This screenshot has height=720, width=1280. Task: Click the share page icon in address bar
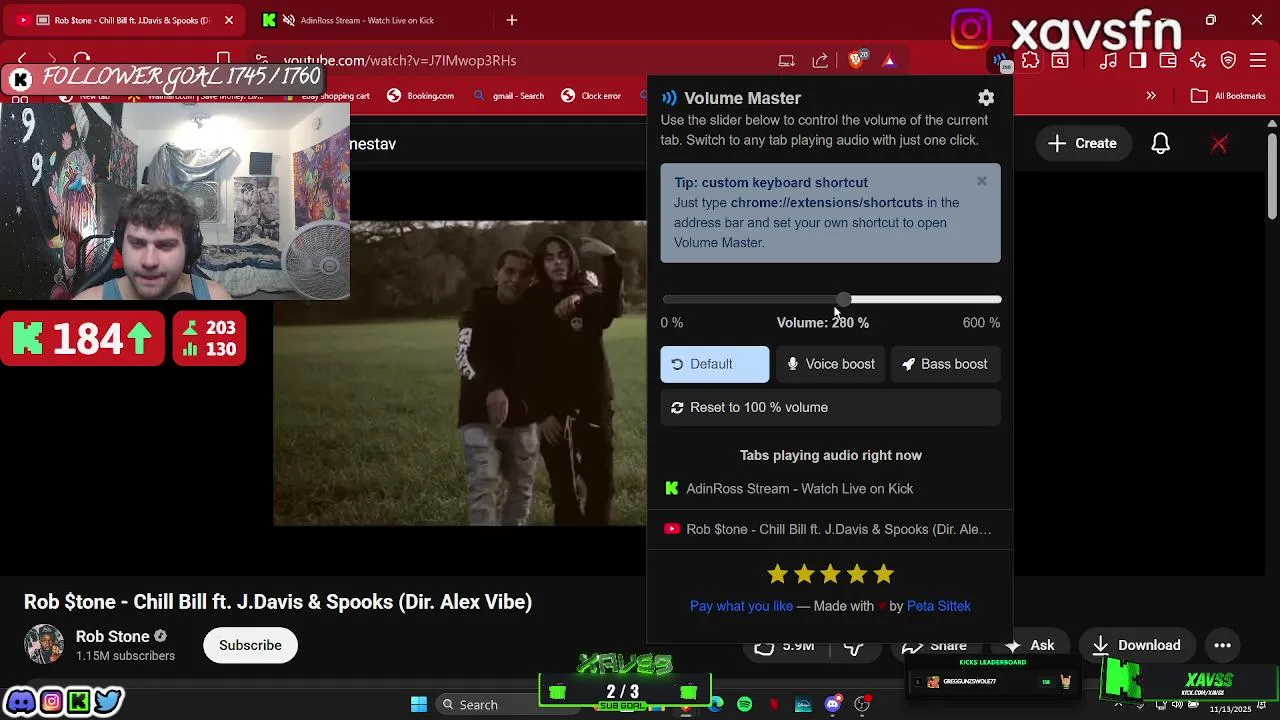pos(820,61)
